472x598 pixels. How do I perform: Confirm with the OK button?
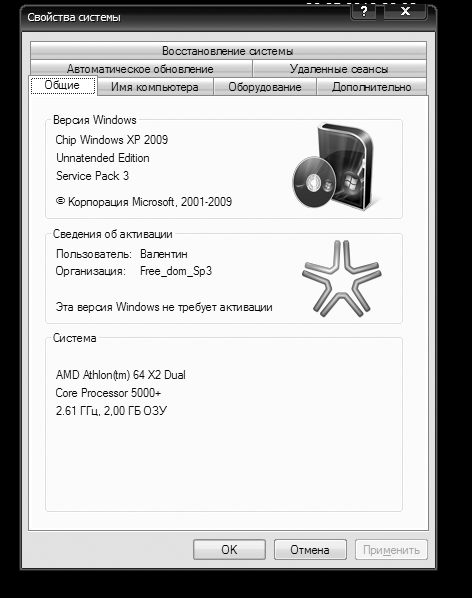click(229, 550)
